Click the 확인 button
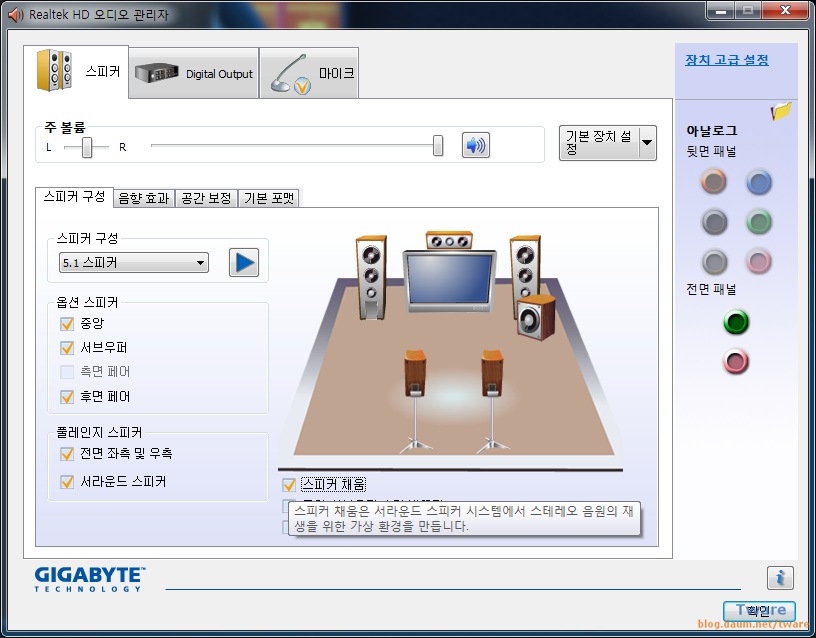This screenshot has width=816, height=638. (759, 610)
